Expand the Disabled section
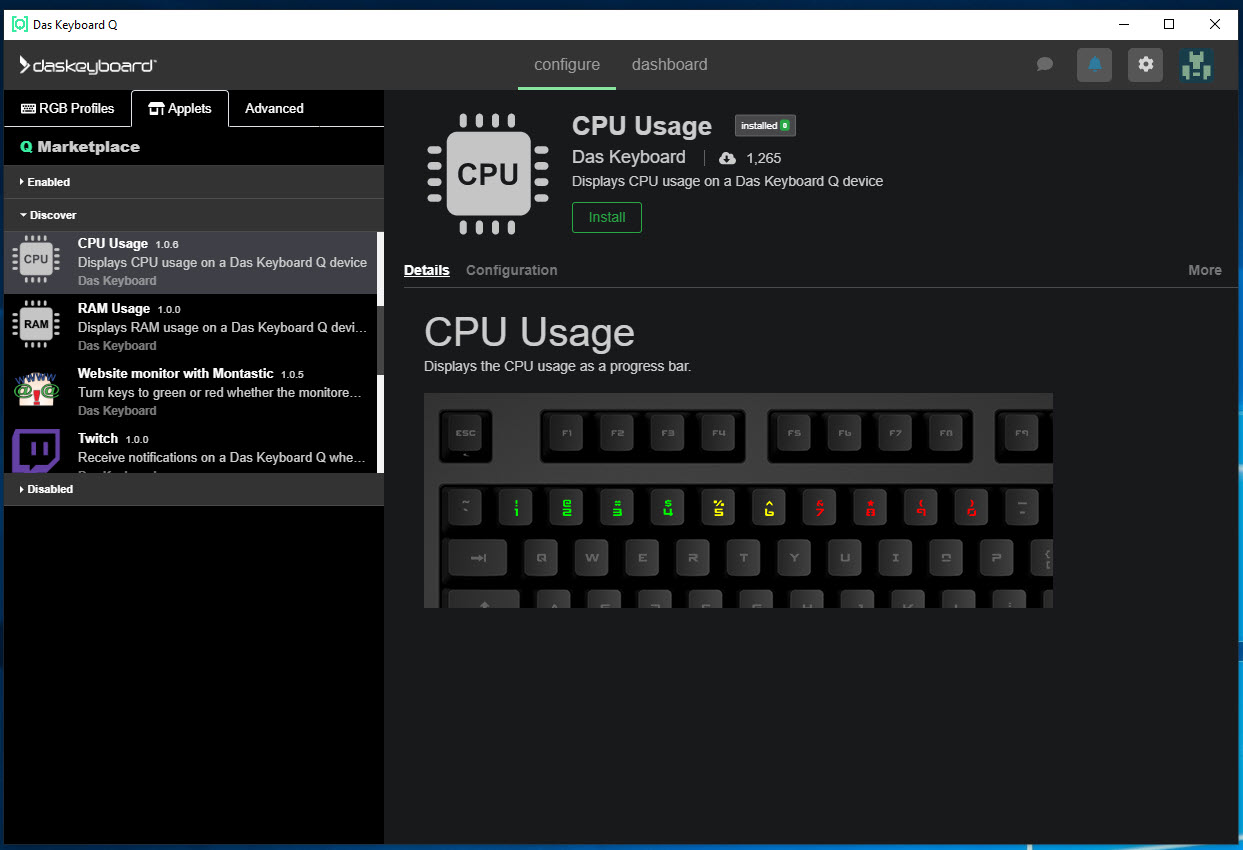1243x850 pixels. [194, 489]
